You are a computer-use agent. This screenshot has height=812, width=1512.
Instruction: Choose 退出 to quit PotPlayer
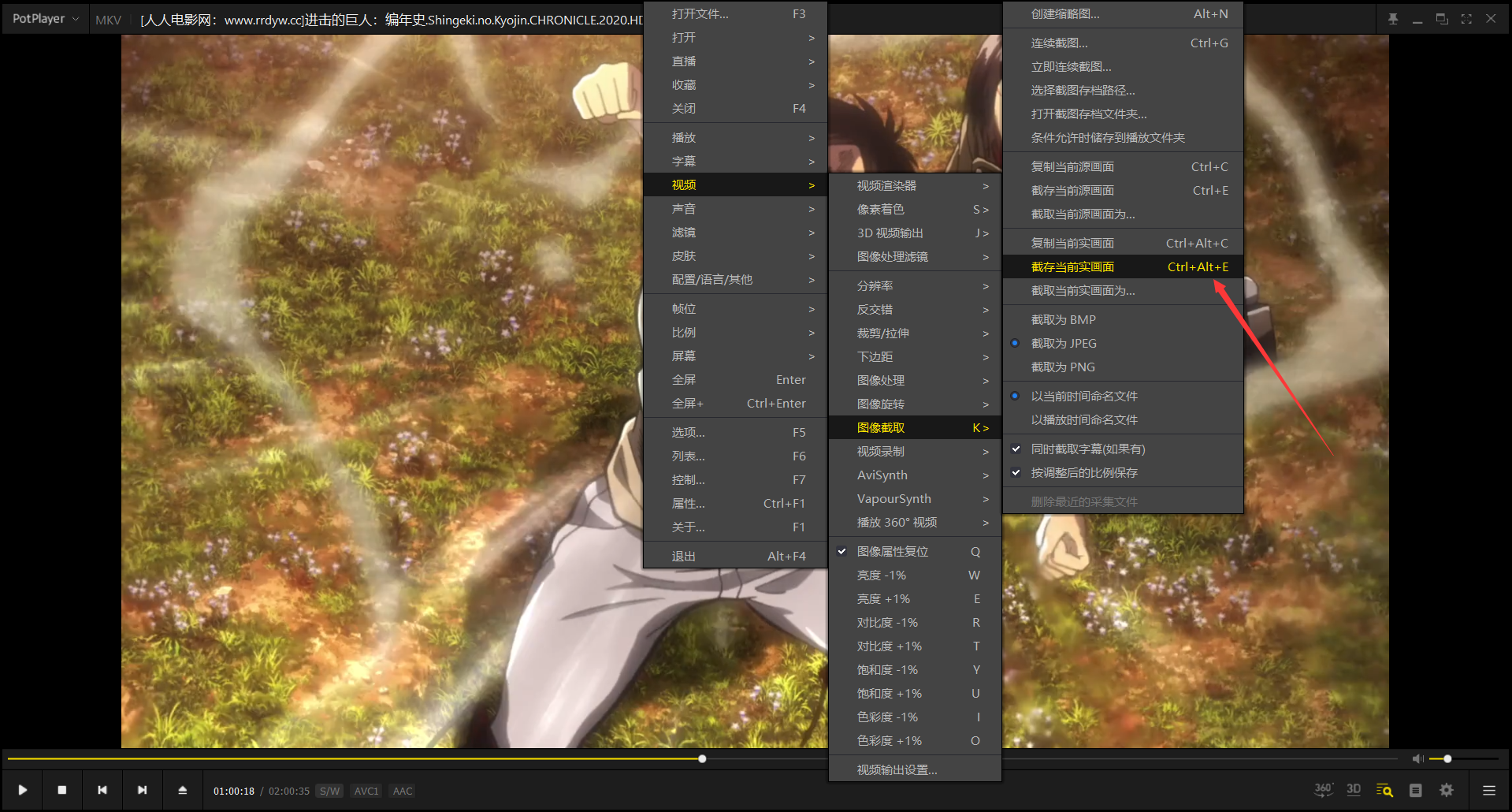click(735, 556)
